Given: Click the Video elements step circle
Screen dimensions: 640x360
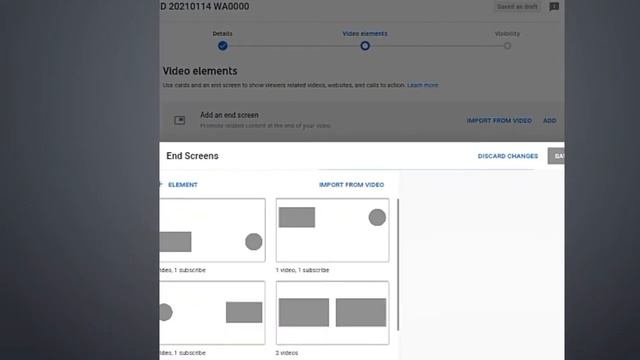Looking at the screenshot, I should point(365,46).
